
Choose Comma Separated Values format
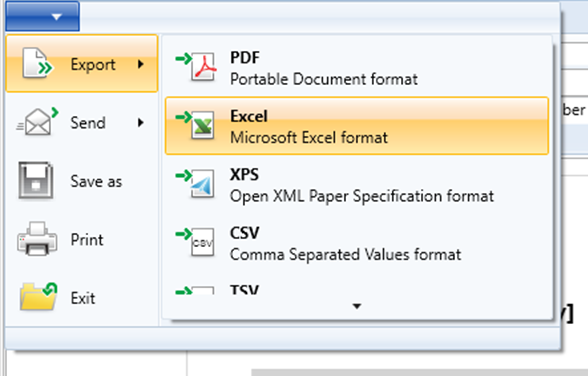tap(357, 243)
